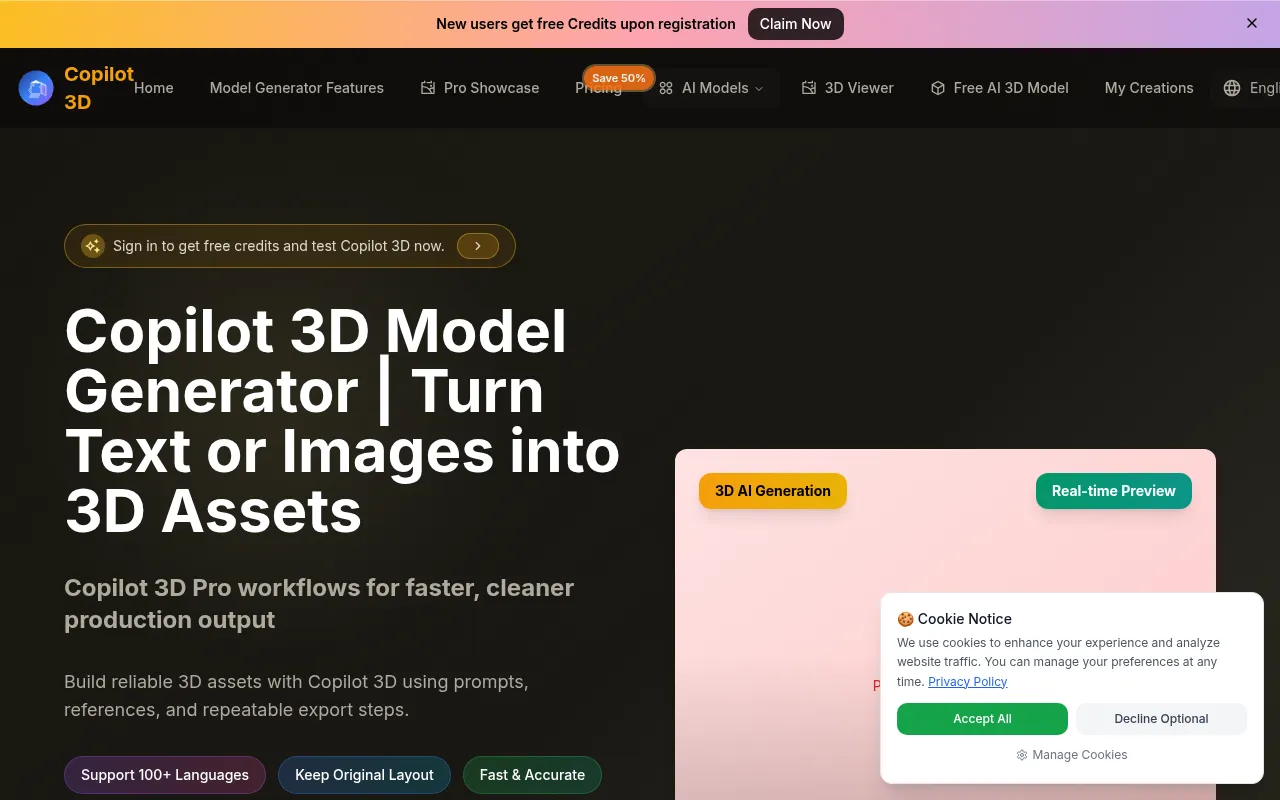This screenshot has width=1280, height=800.
Task: Click the AI Models grid icon
Action: click(x=666, y=88)
